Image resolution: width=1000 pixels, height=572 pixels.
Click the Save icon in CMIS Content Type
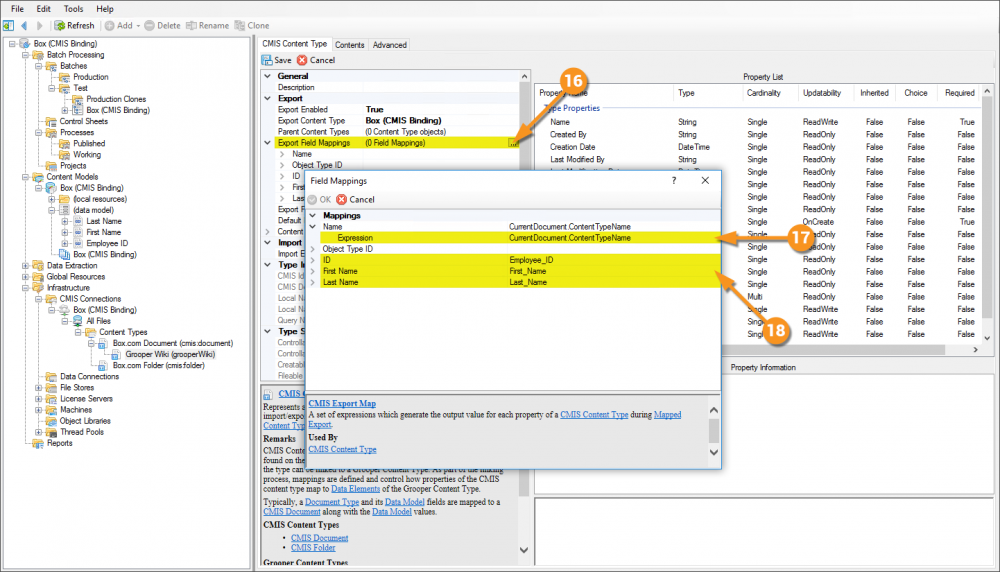click(x=267, y=60)
